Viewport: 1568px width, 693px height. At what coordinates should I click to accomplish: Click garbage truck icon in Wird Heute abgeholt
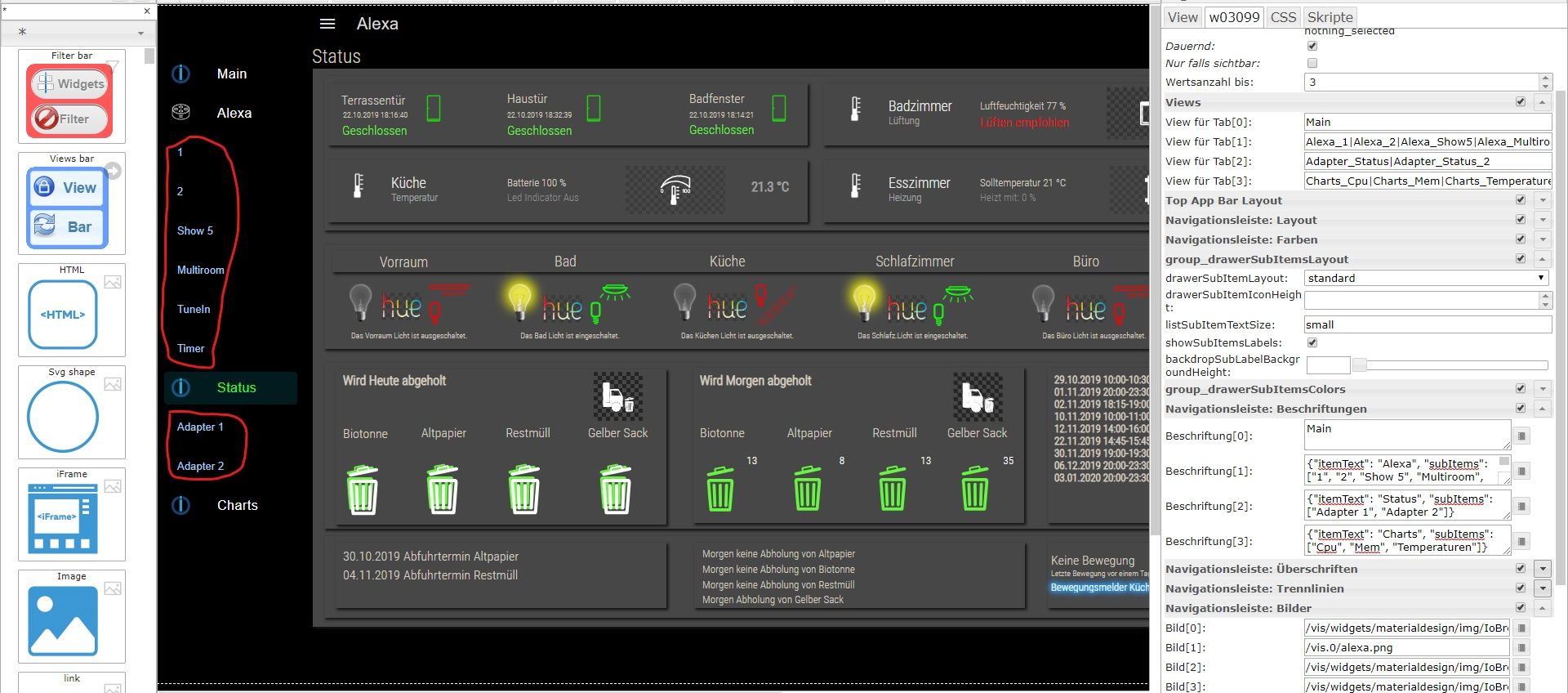click(x=618, y=396)
